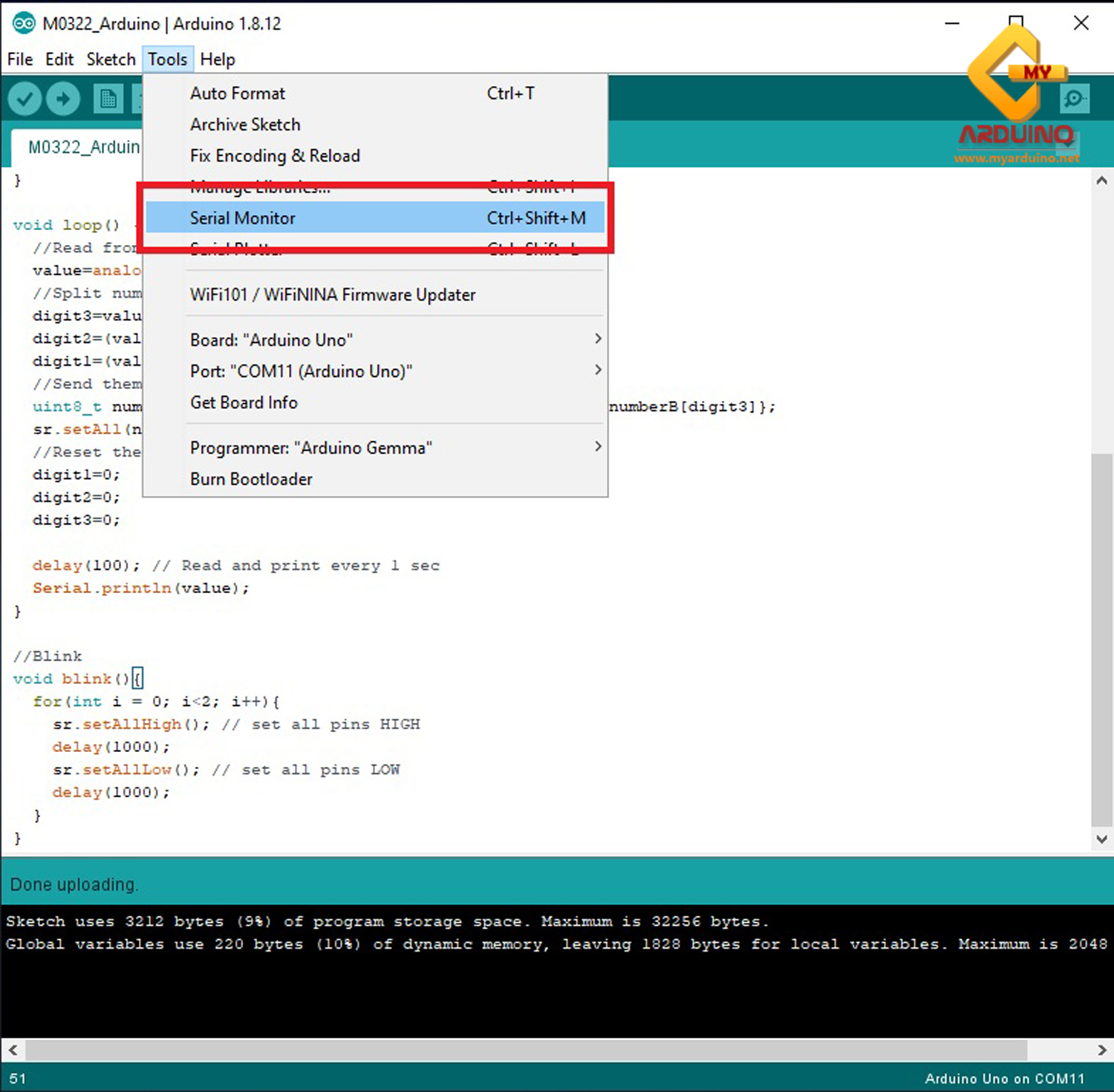Open the Help menu
The width and height of the screenshot is (1114, 1092).
(x=217, y=59)
